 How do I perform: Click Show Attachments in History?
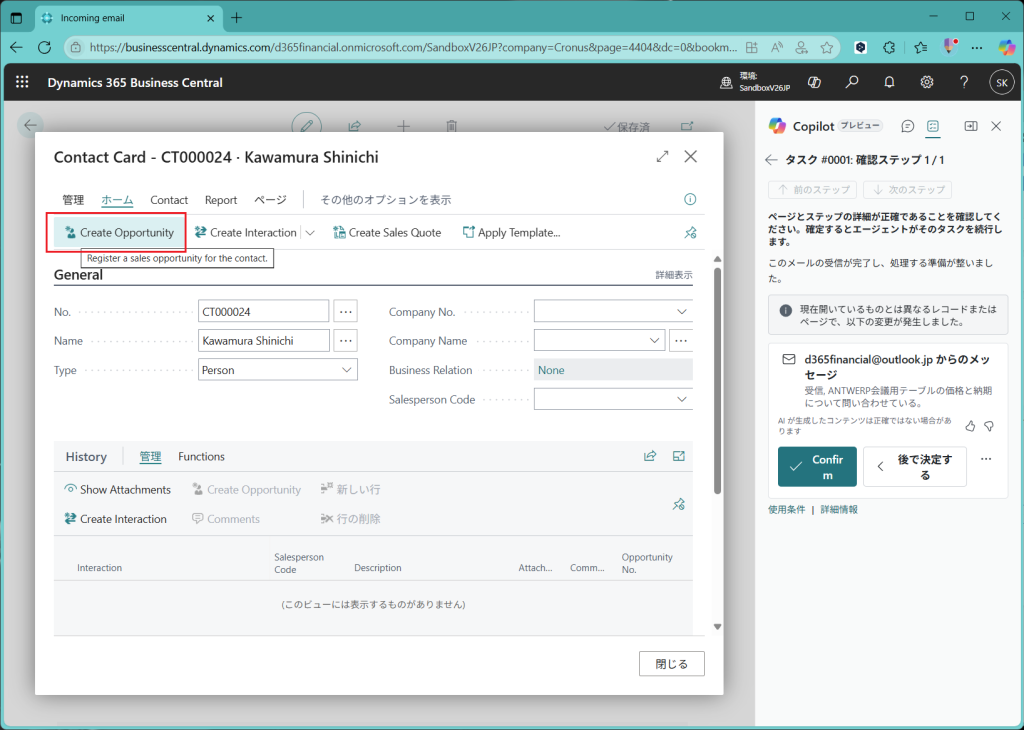[x=118, y=489]
